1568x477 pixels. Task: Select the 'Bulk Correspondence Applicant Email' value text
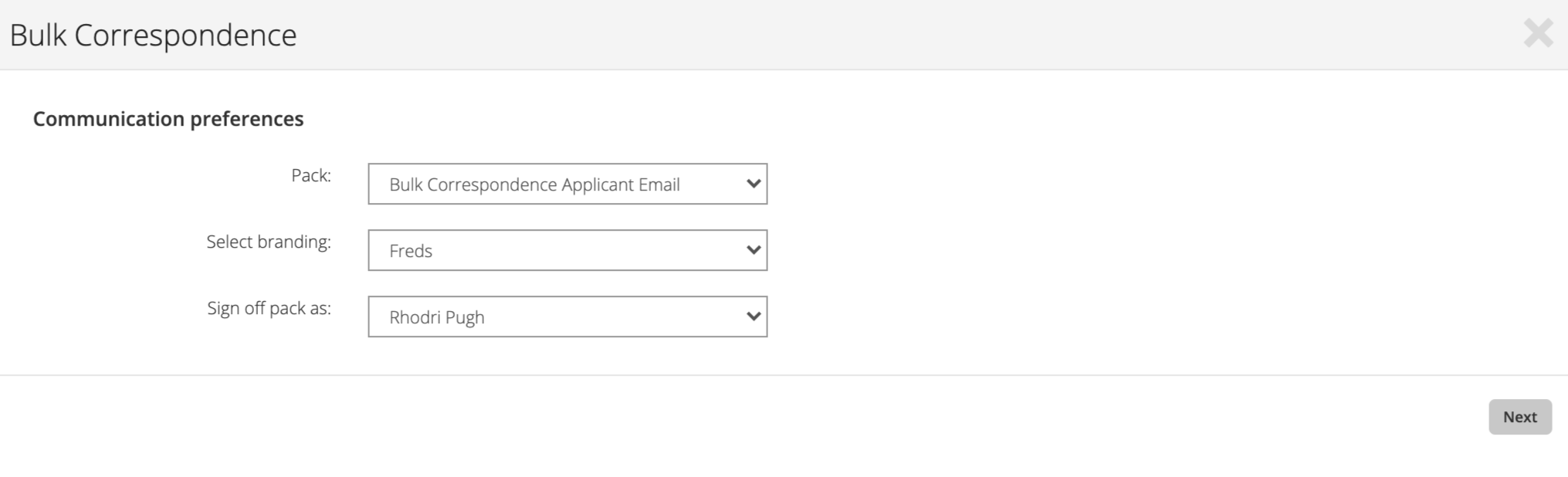click(534, 184)
